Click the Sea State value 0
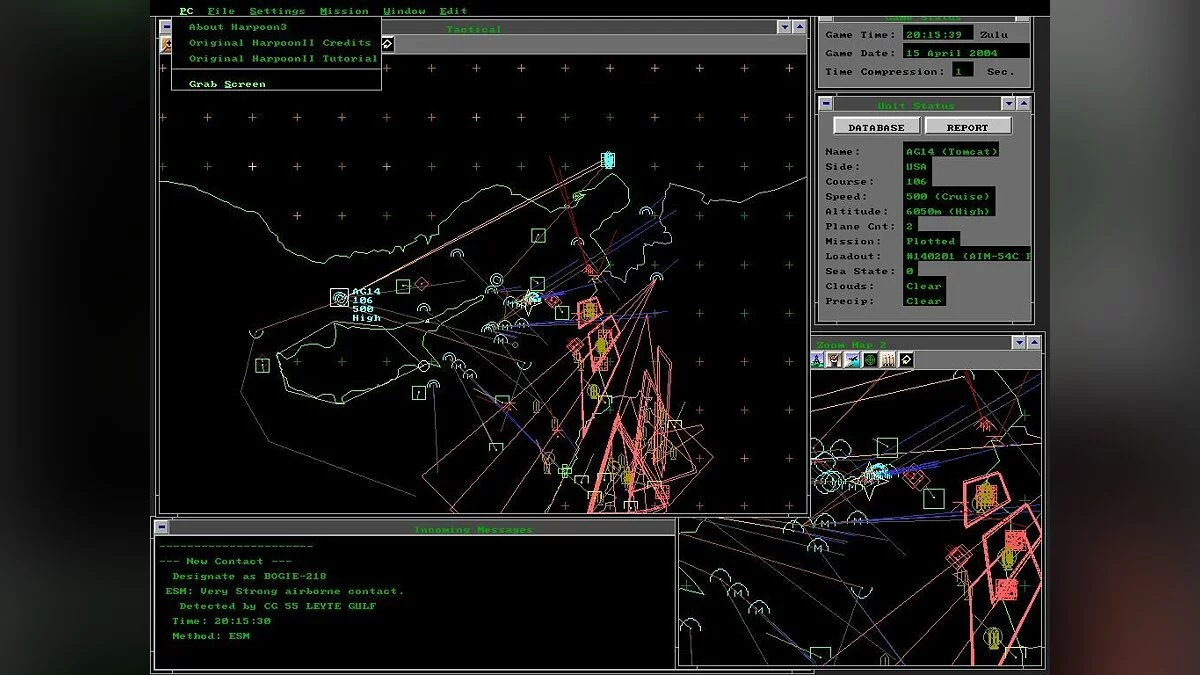 [x=910, y=271]
